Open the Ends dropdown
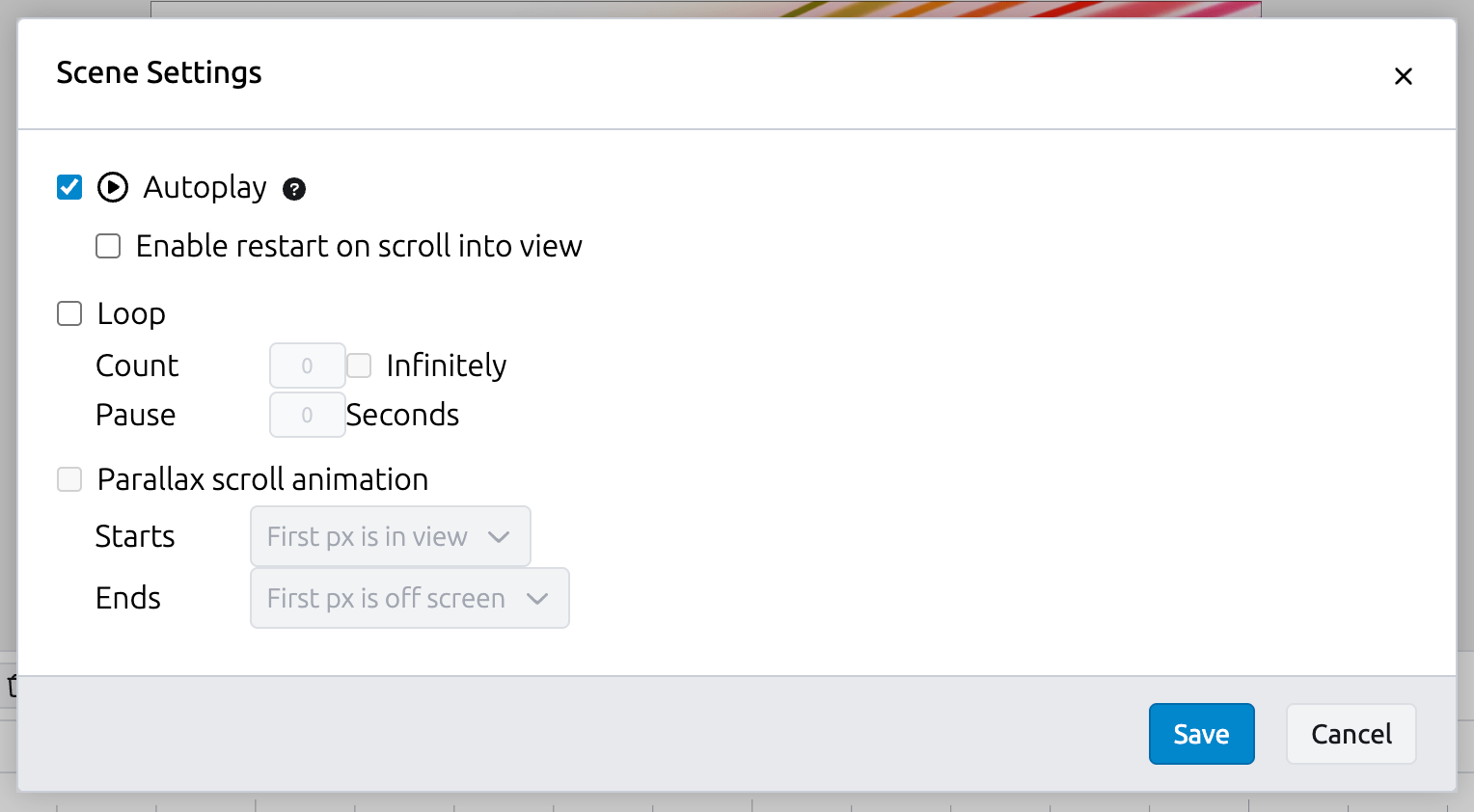 [409, 598]
